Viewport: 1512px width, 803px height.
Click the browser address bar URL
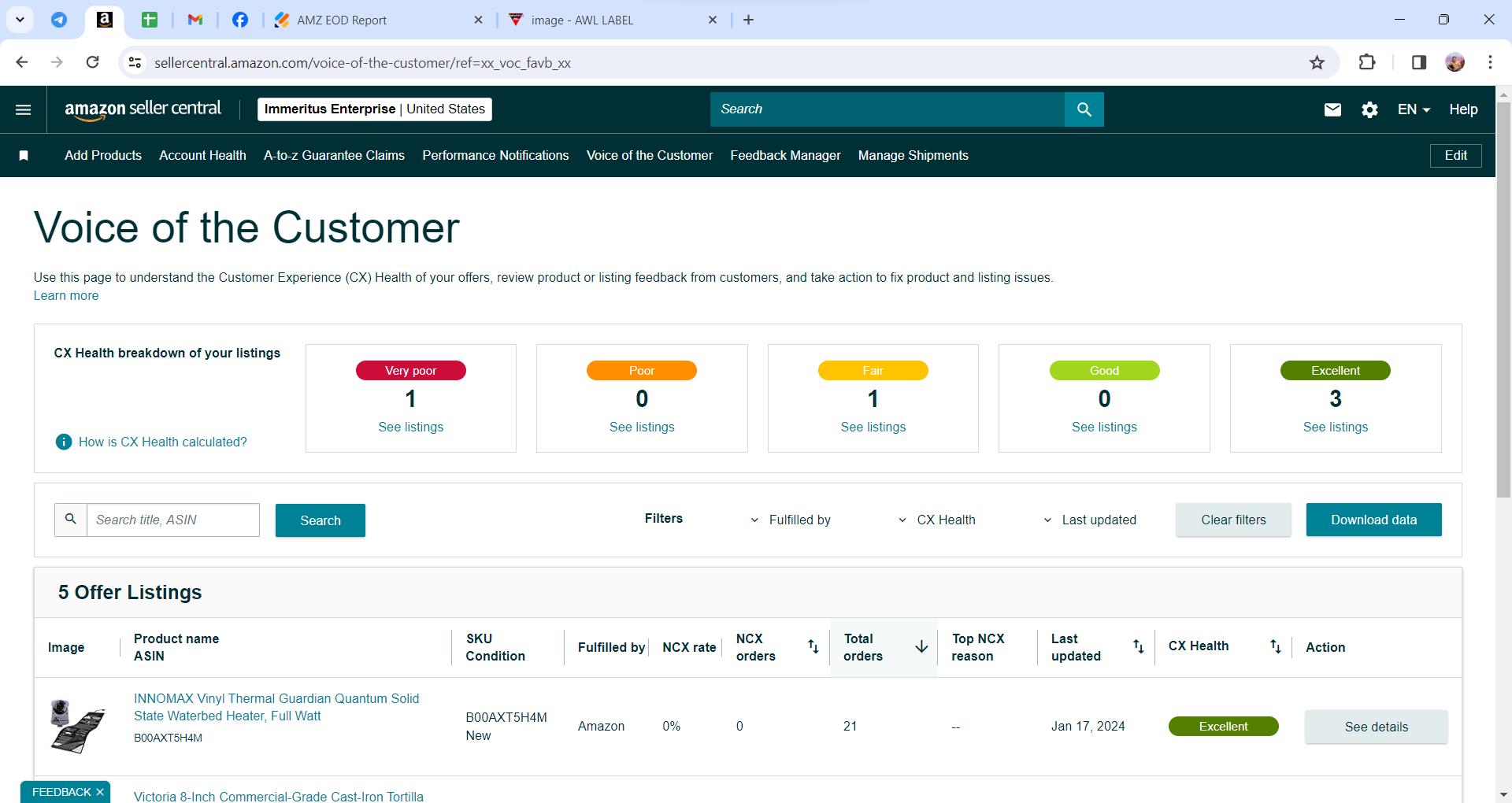click(x=362, y=63)
